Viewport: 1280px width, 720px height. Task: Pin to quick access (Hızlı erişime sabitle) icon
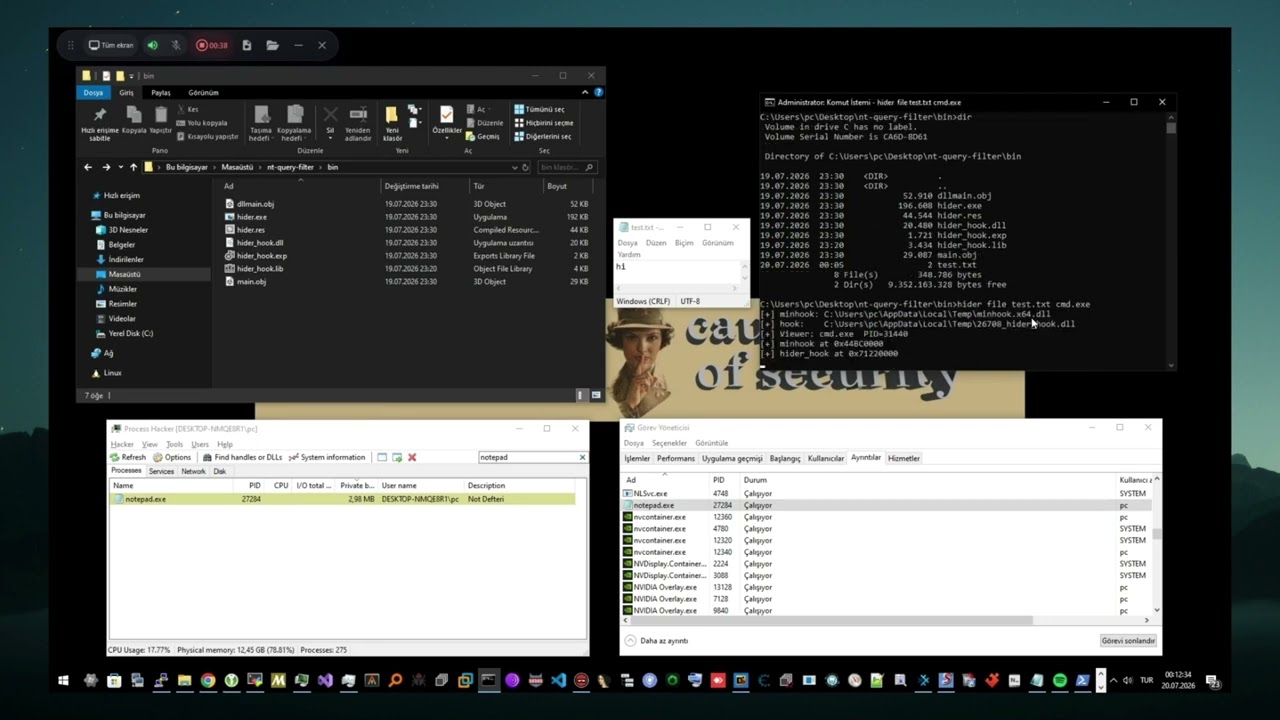point(99,124)
